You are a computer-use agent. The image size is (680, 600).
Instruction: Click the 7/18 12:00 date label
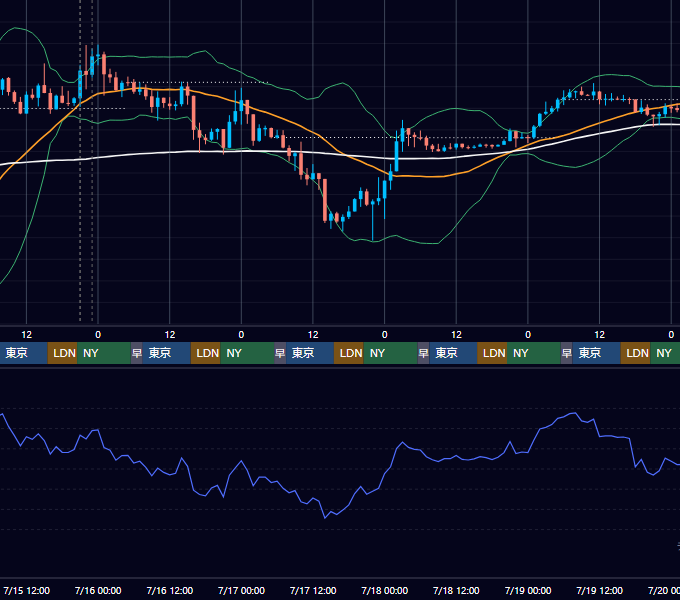[456, 590]
